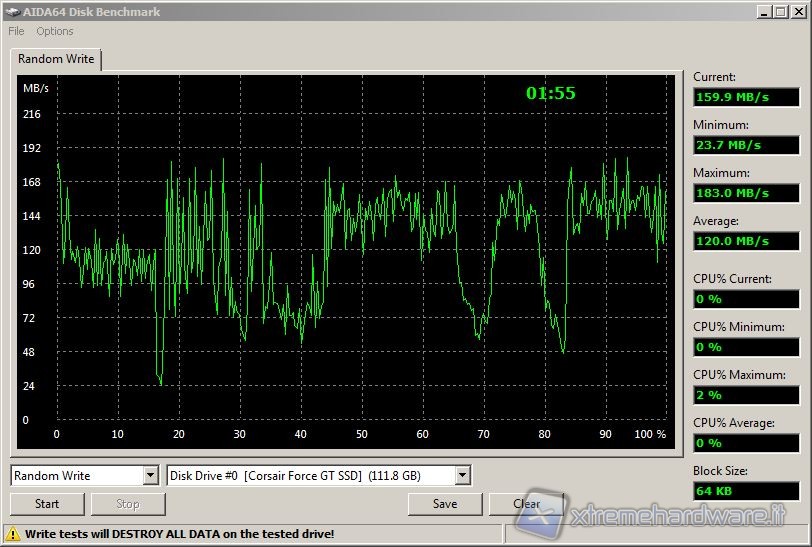This screenshot has width=812, height=547.
Task: Click the Maximum 183.0 MB/s readout
Action: (x=746, y=193)
